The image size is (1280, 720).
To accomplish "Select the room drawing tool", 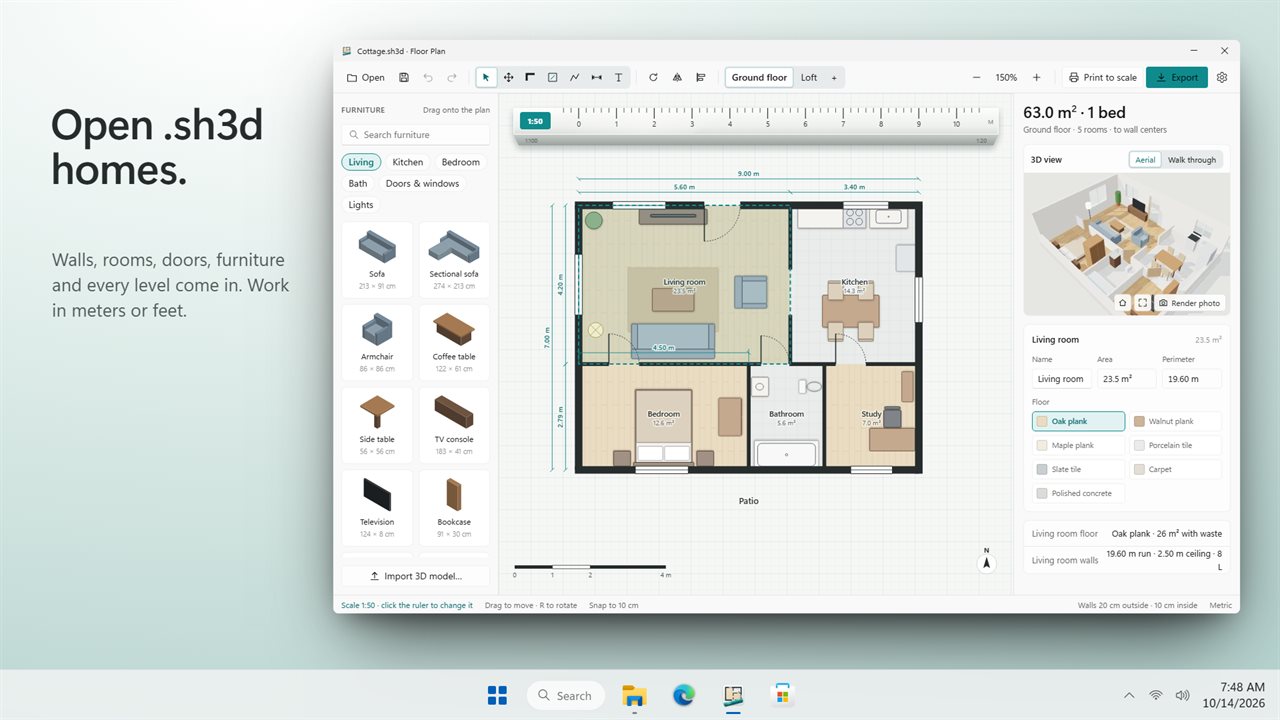I will pyautogui.click(x=552, y=77).
